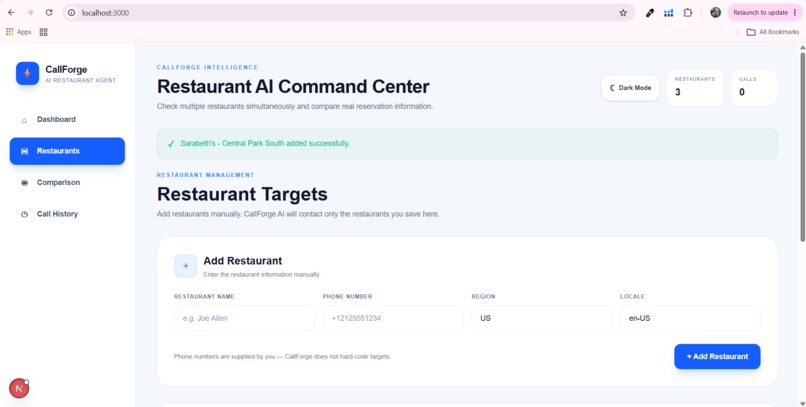This screenshot has height=407, width=806.
Task: Open the All Bookmarks folder
Action: (x=773, y=32)
